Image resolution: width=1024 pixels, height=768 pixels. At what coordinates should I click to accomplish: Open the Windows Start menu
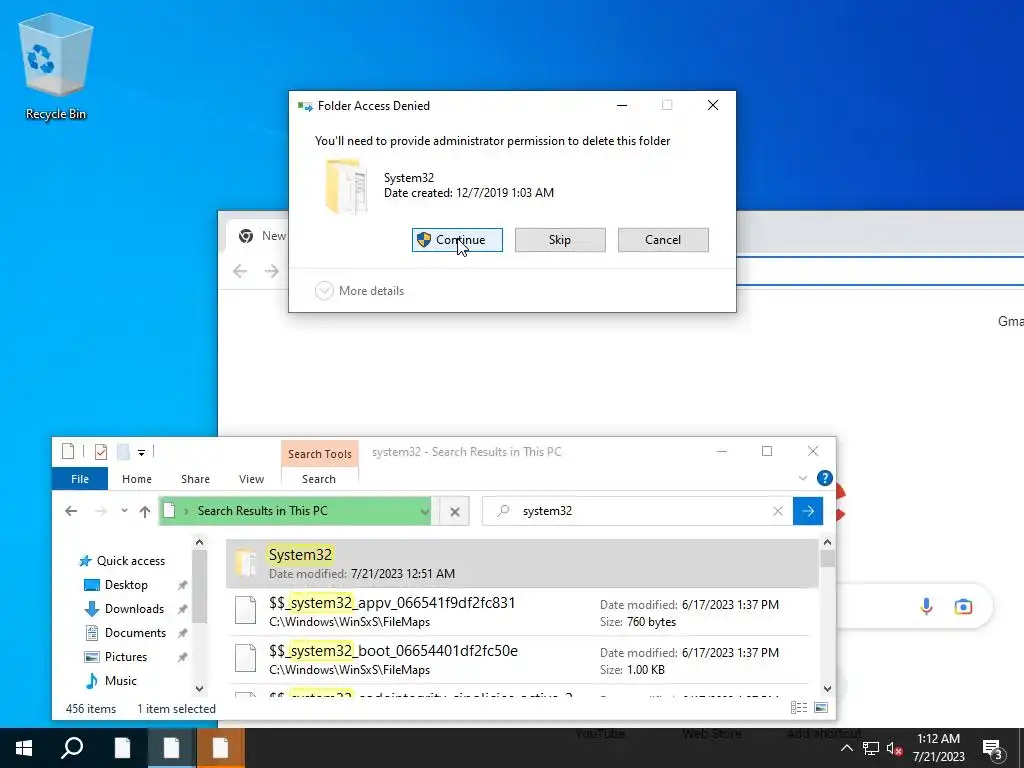tap(24, 748)
